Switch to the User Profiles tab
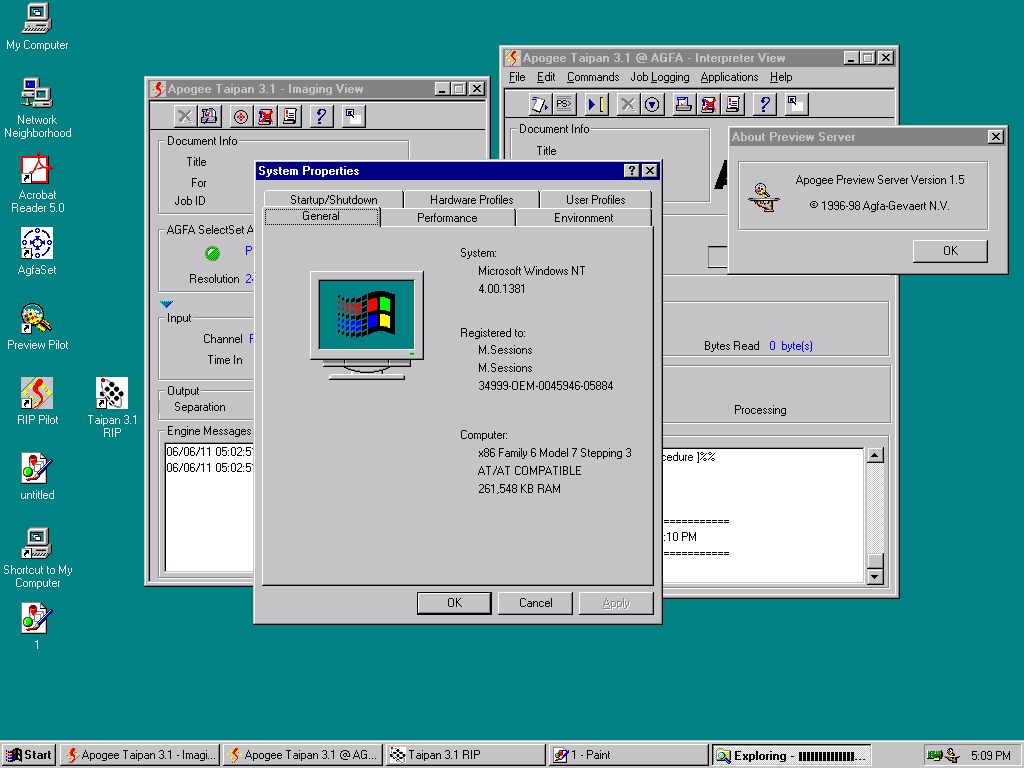This screenshot has width=1024, height=768. pos(596,199)
